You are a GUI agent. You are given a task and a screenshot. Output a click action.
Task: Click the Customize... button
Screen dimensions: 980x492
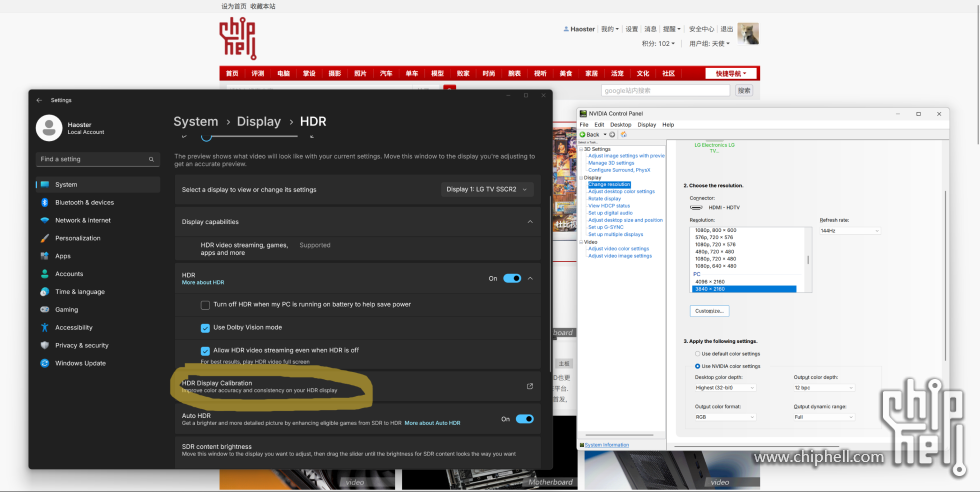pyautogui.click(x=709, y=311)
